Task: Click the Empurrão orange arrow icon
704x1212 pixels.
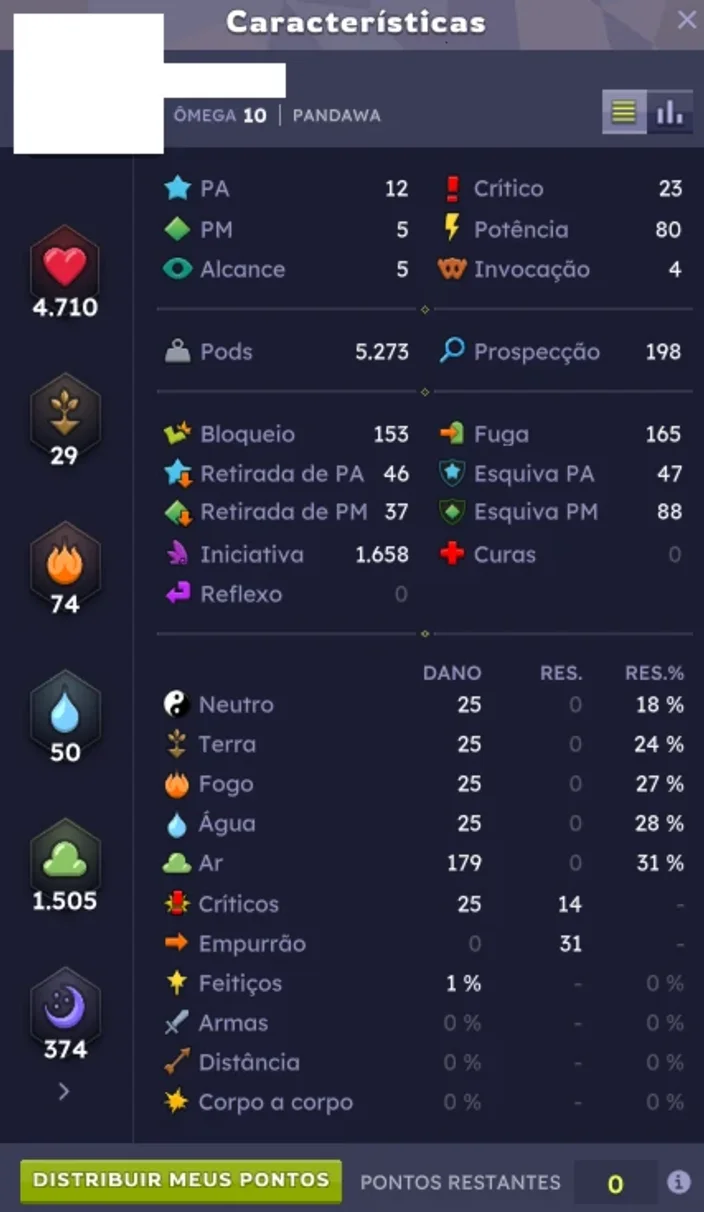Action: 177,943
